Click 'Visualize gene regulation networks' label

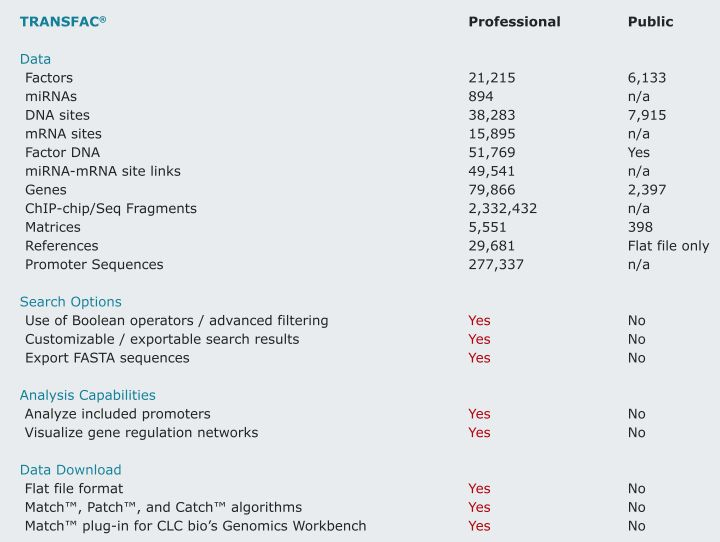click(141, 433)
